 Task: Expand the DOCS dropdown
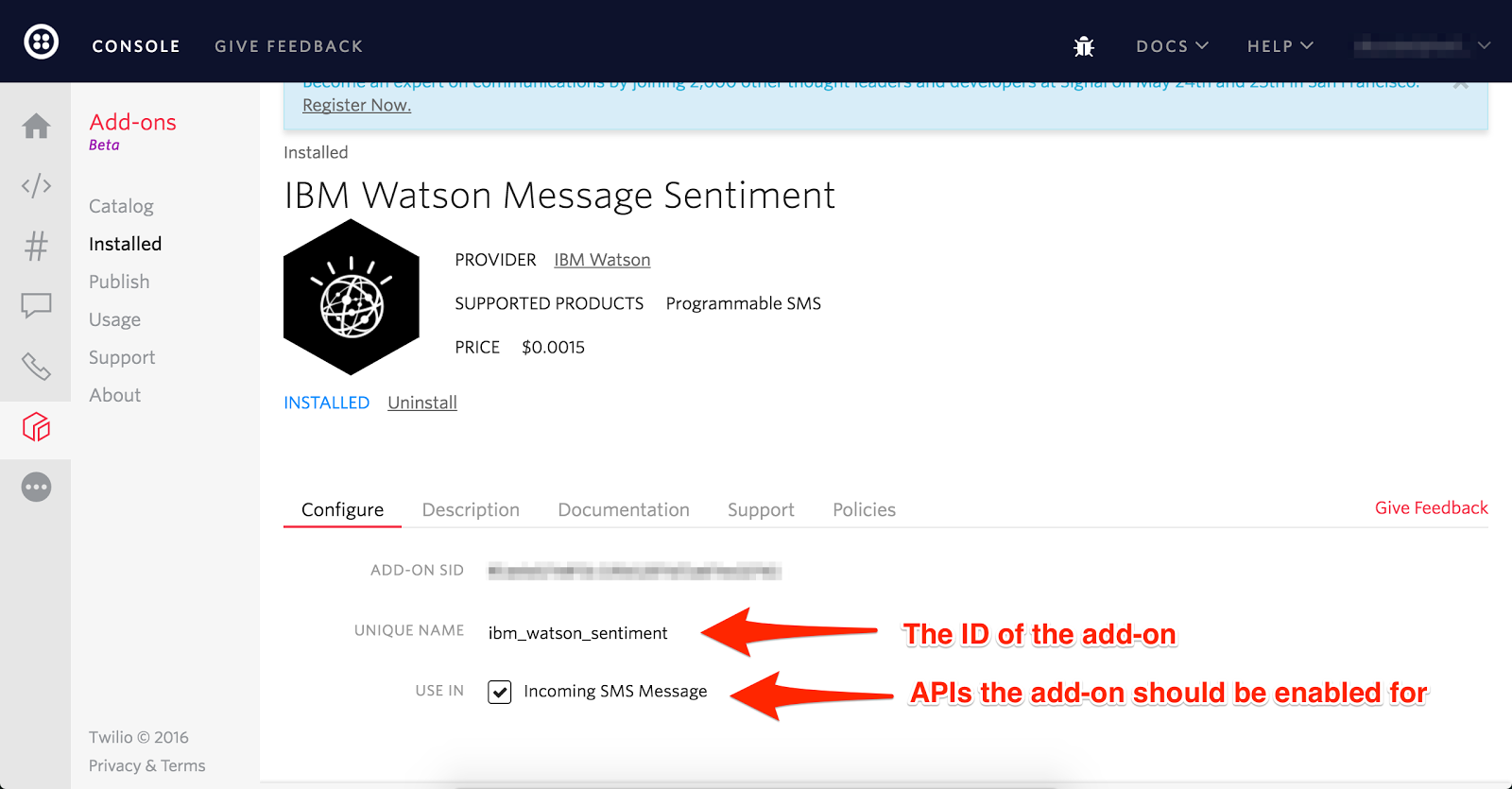1172,45
